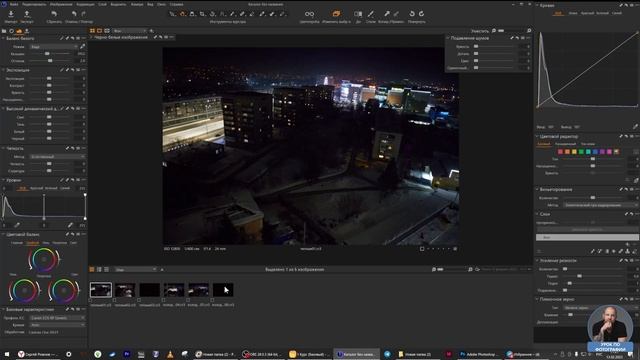Open White Balance mode dropdown
The height and width of the screenshot is (360, 640).
53,47
